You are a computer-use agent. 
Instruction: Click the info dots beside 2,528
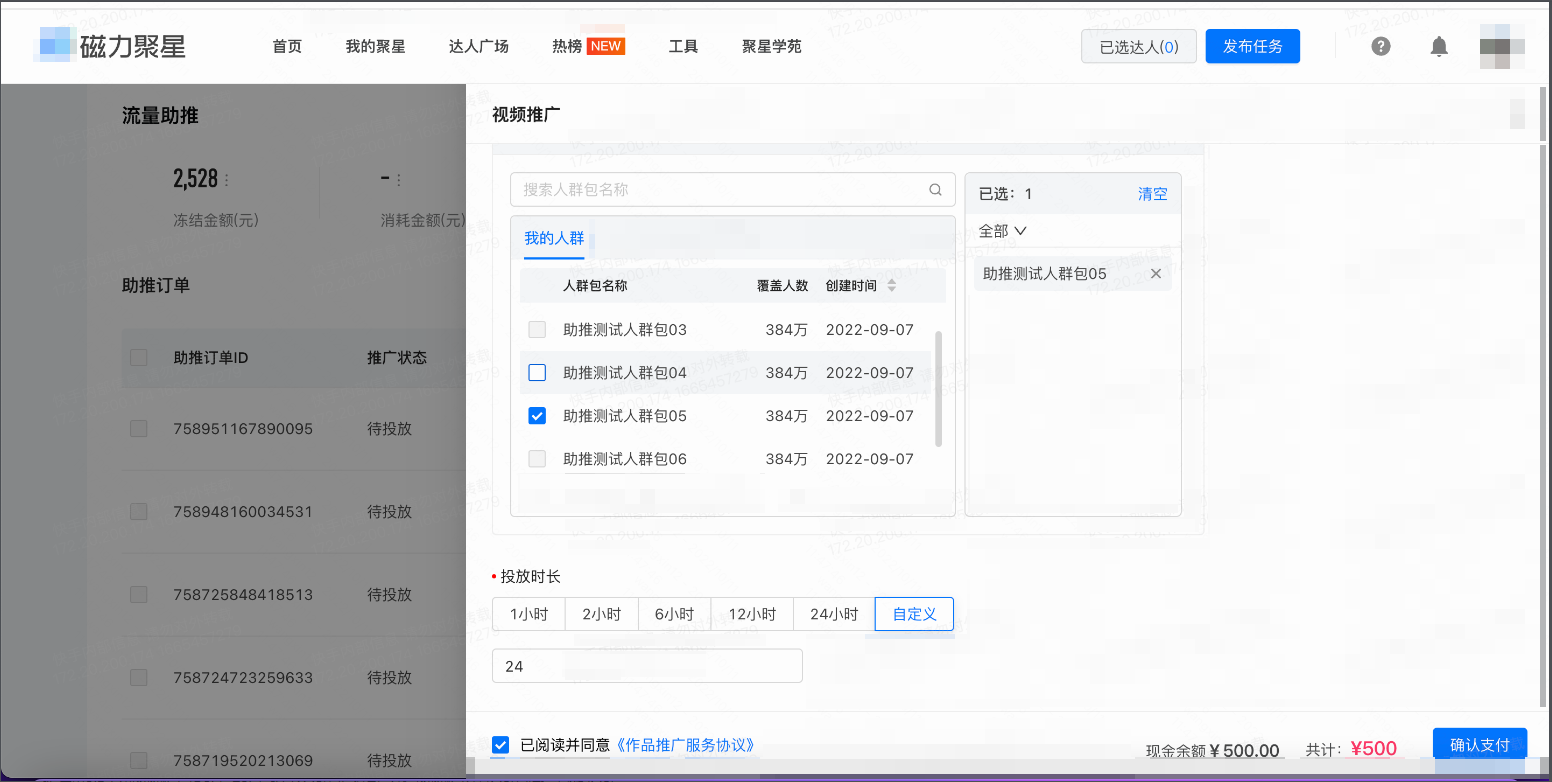227,180
